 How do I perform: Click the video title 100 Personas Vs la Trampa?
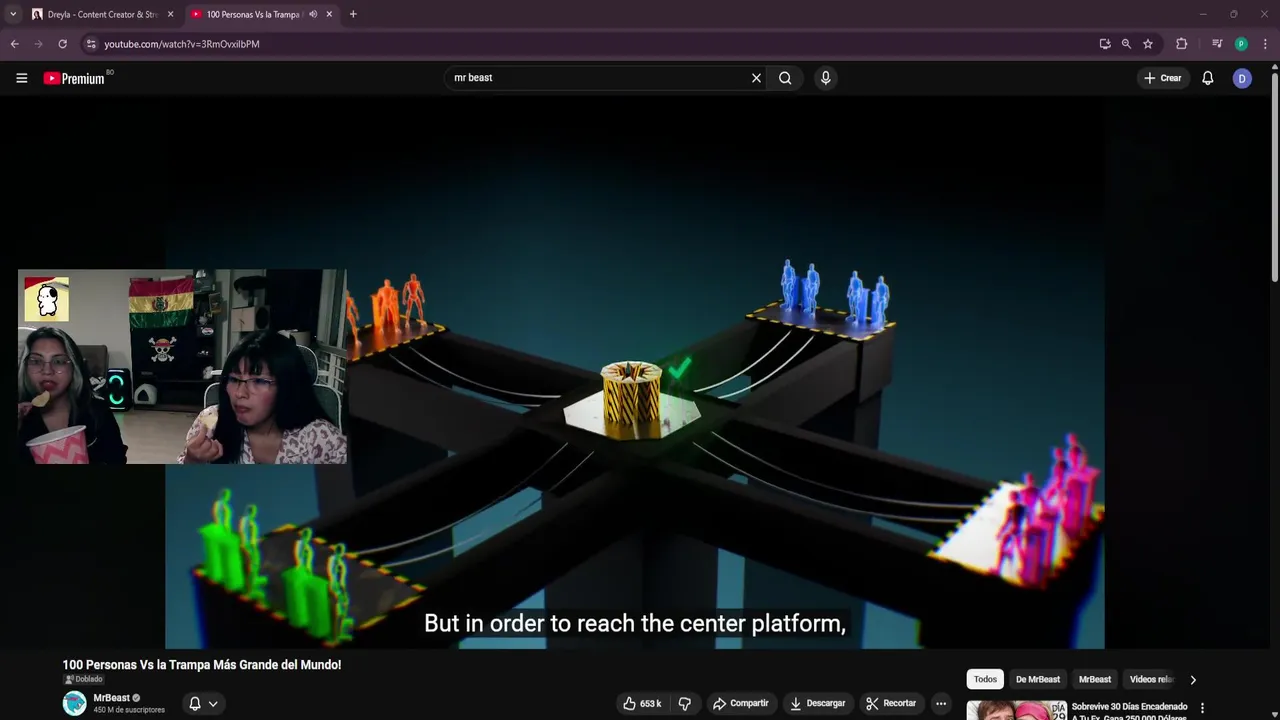pos(202,665)
